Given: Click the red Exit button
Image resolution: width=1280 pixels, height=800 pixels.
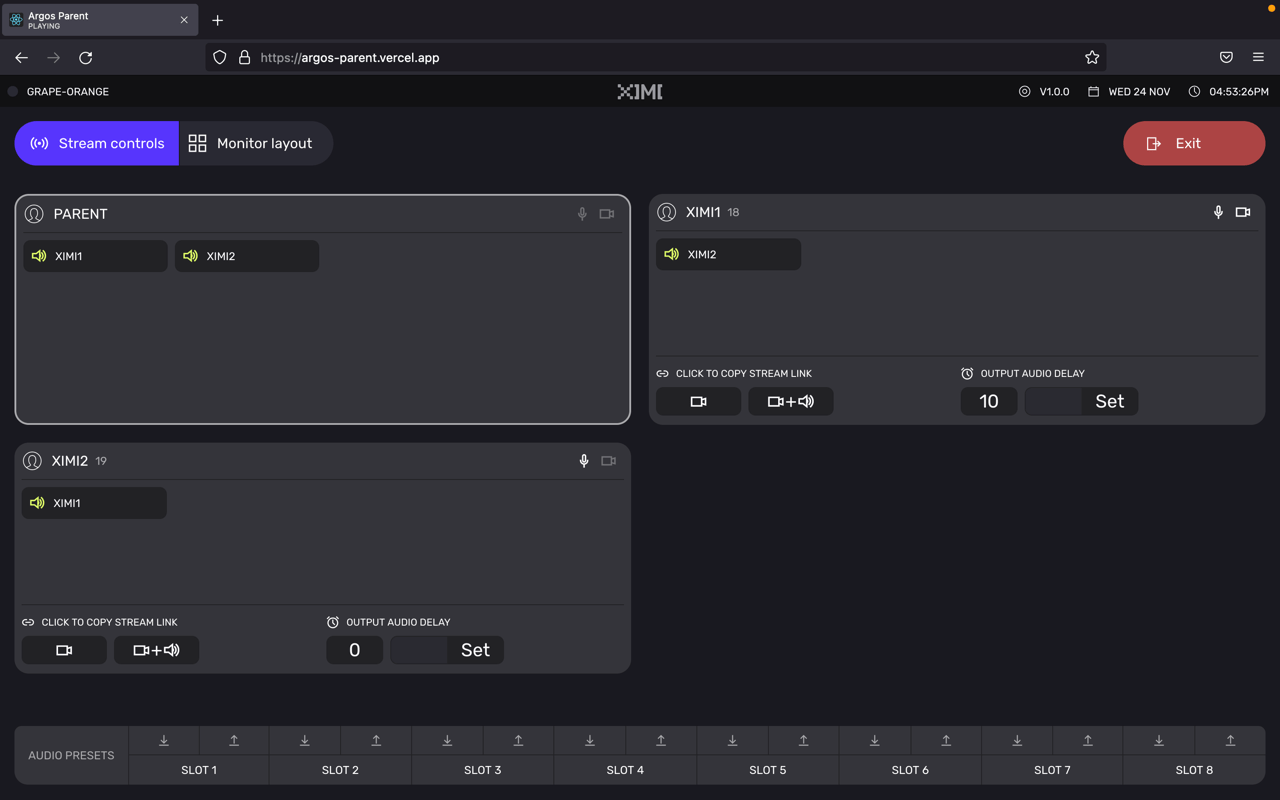Looking at the screenshot, I should (x=1194, y=143).
